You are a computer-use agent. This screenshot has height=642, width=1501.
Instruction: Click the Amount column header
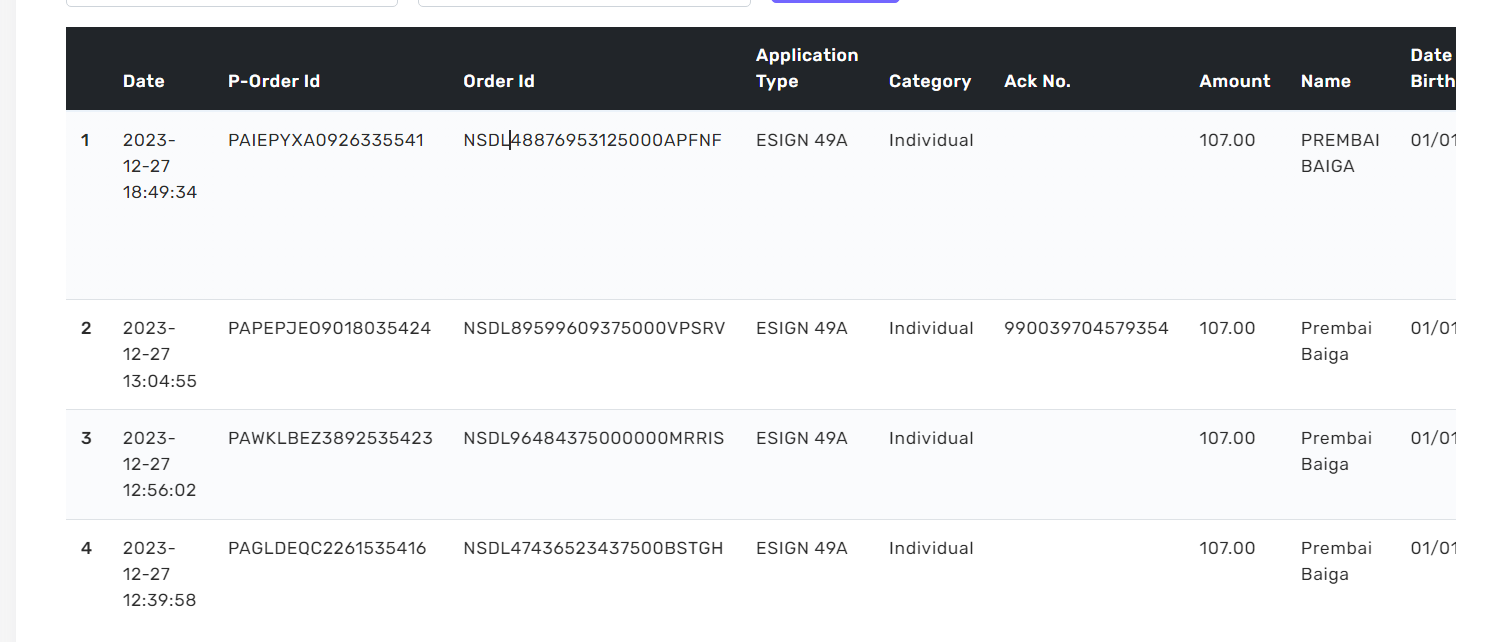pos(1234,81)
